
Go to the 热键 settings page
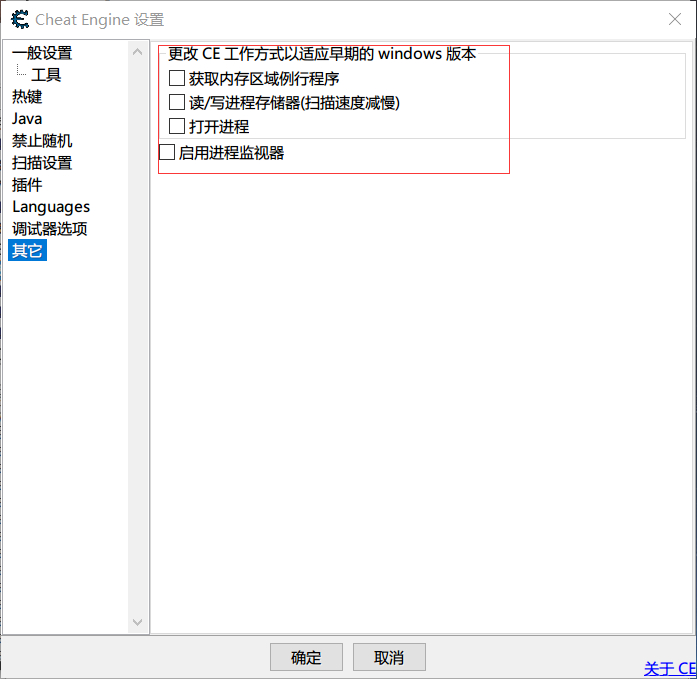27,96
